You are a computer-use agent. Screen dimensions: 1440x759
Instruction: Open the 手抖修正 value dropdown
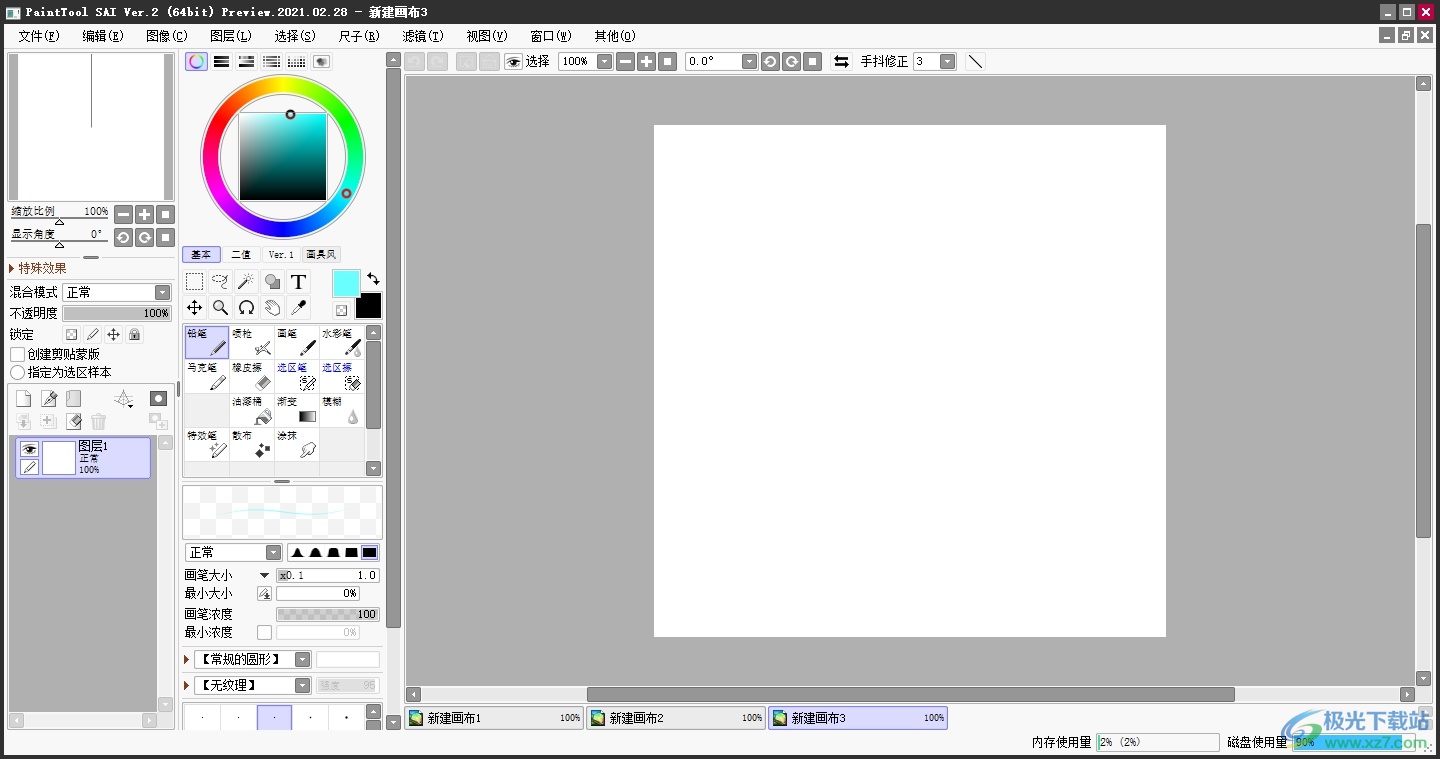[947, 61]
